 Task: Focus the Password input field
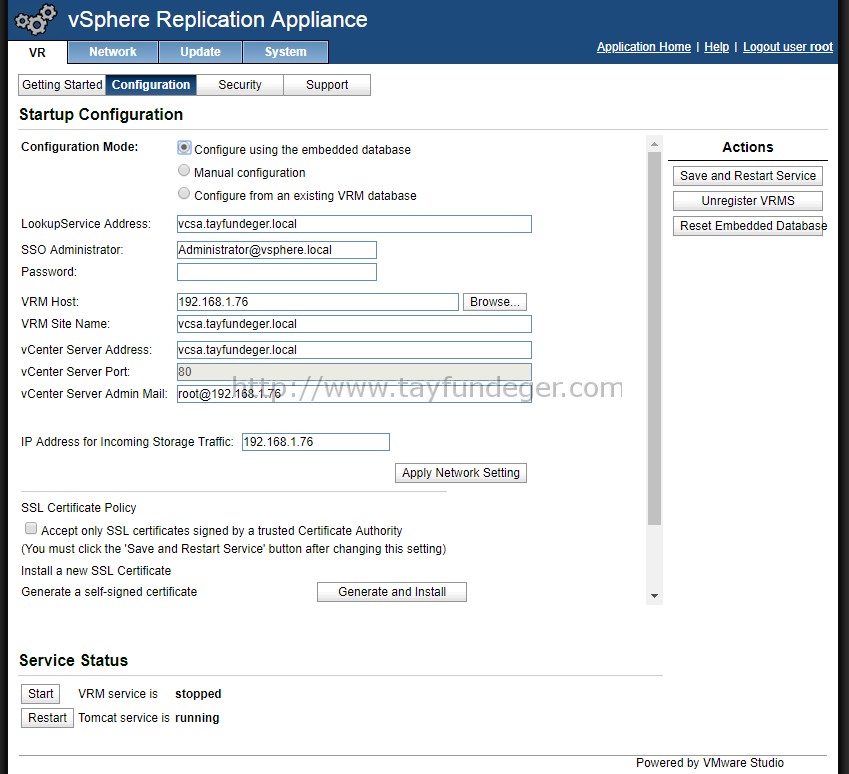(x=277, y=272)
